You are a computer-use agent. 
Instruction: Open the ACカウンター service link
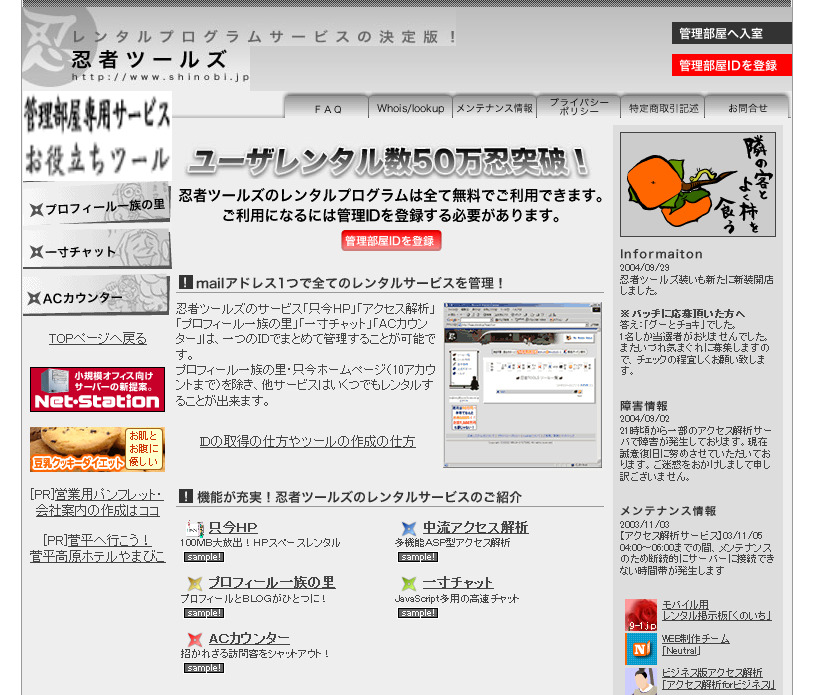click(249, 638)
